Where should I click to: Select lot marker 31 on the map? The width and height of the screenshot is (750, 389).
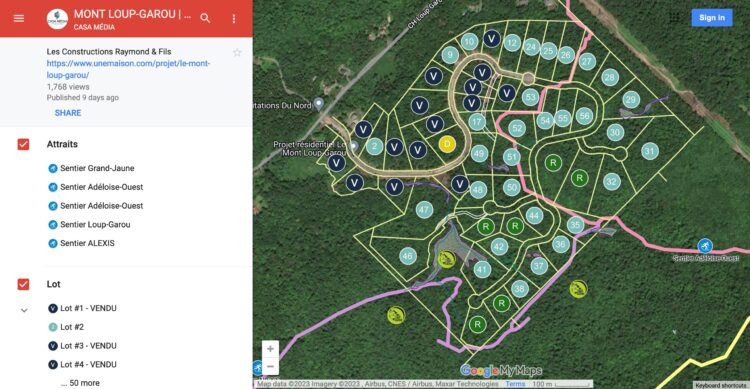pyautogui.click(x=649, y=151)
